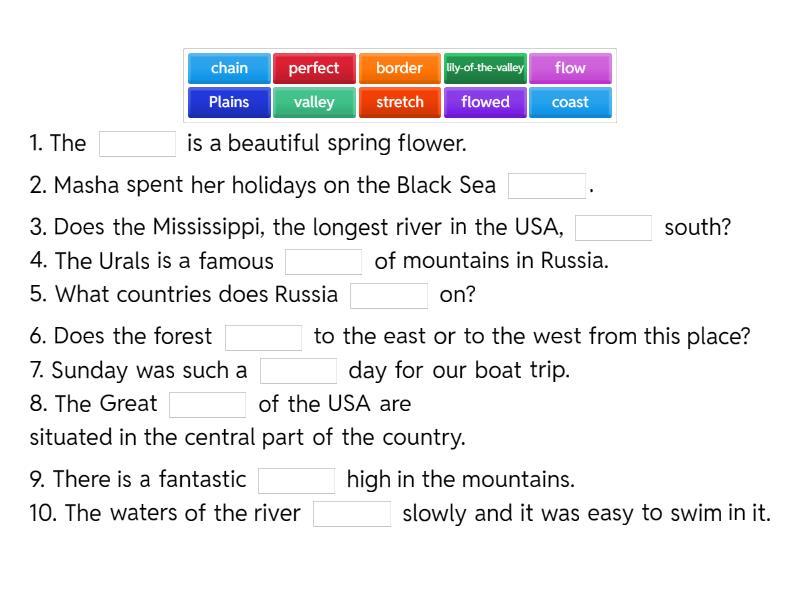Pick the red 'stretch' word tile
The image size is (800, 600).
click(399, 102)
